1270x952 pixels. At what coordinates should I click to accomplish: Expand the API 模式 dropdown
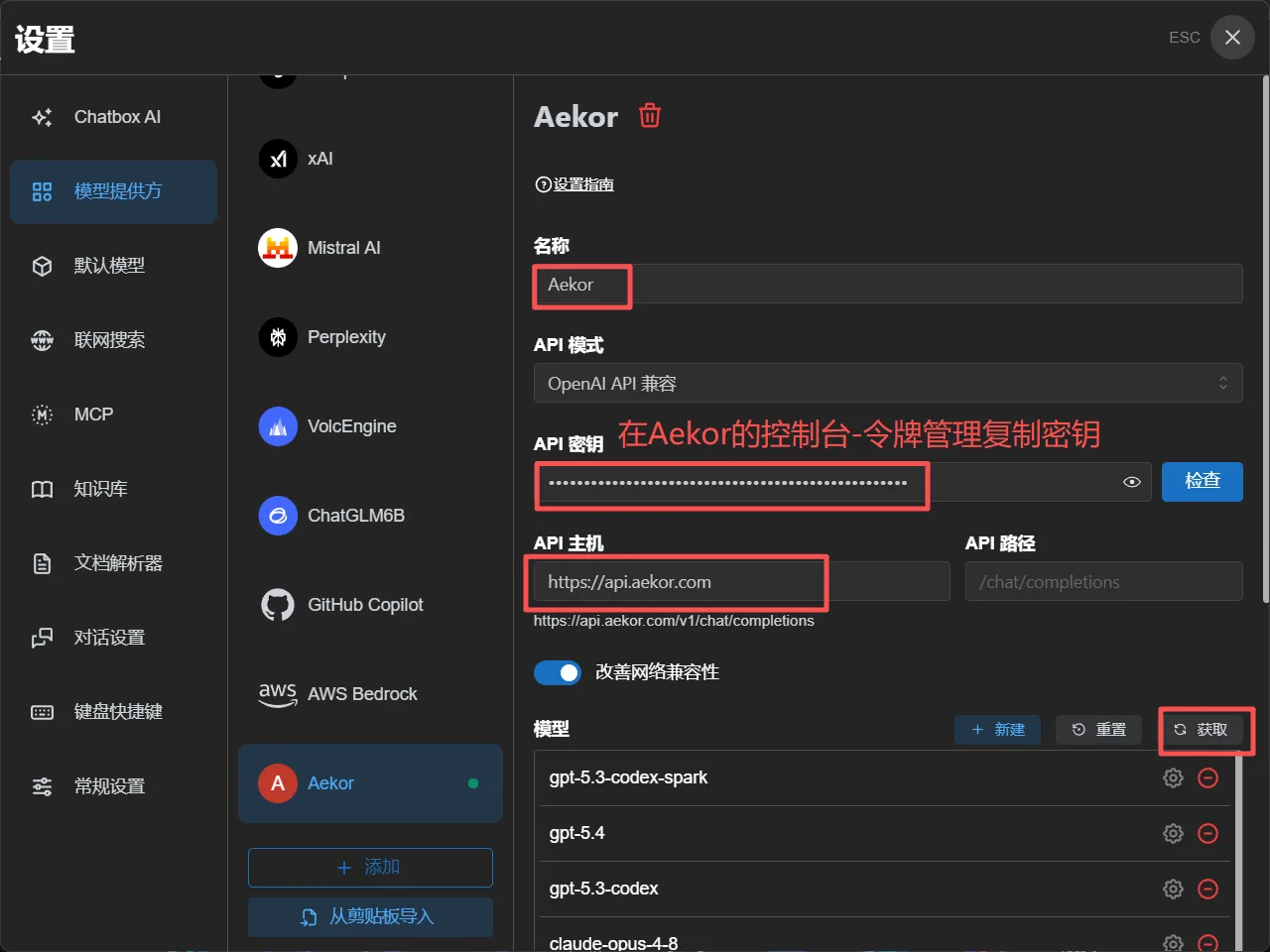coord(888,383)
